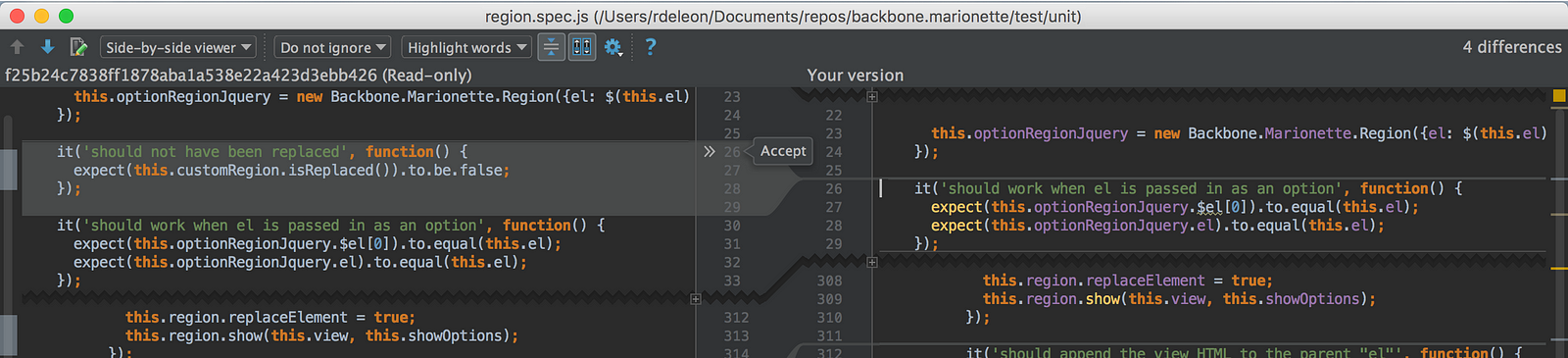This screenshot has width=1568, height=358.
Task: Go to previous difference with up arrow
Action: click(x=17, y=47)
